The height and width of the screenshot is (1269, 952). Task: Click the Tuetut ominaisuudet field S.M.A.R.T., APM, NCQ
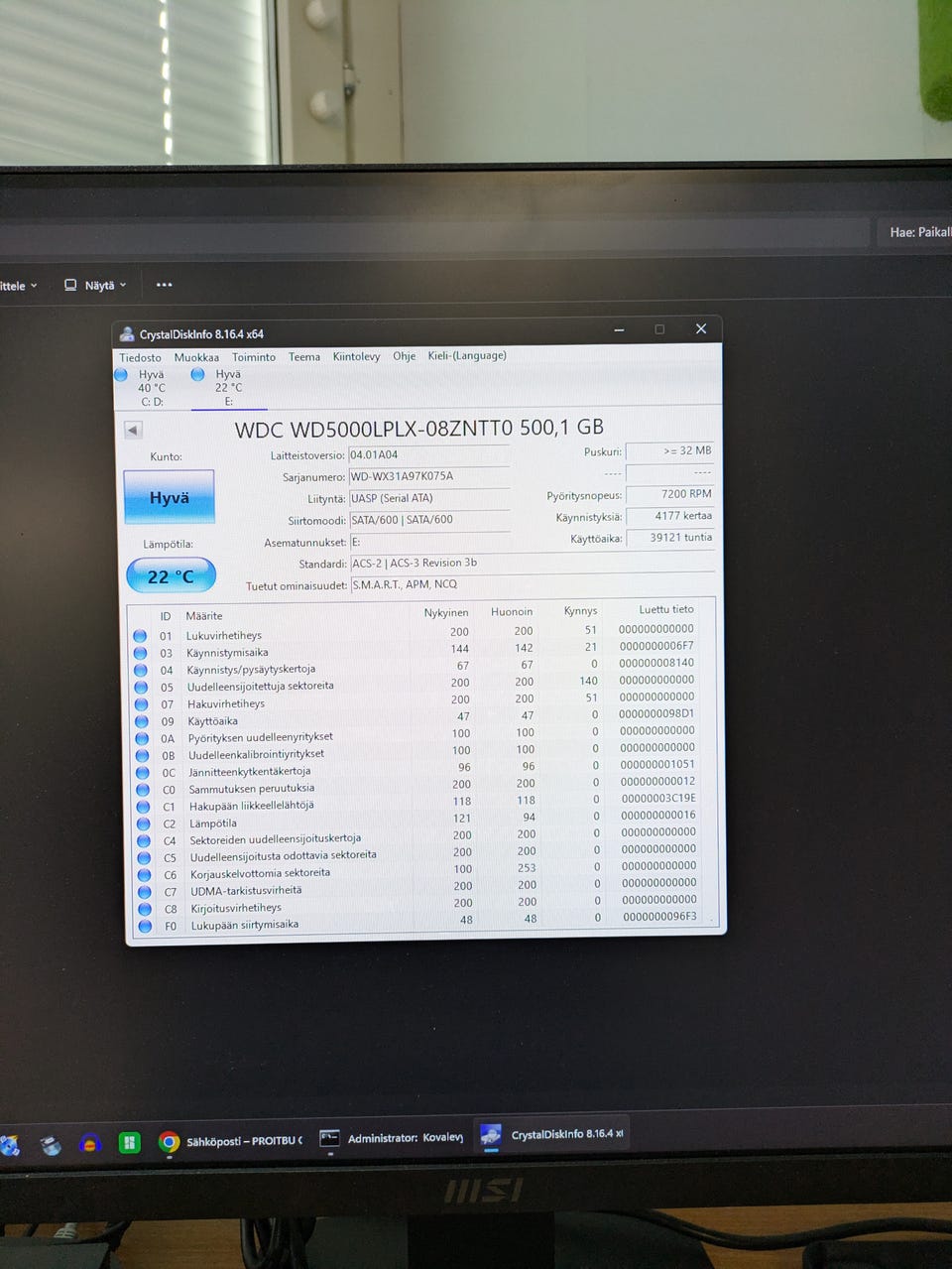click(x=533, y=584)
